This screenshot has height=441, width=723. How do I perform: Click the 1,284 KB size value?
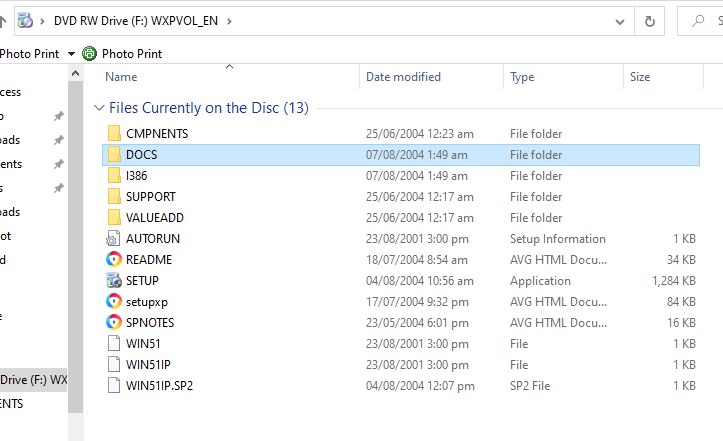(x=674, y=280)
